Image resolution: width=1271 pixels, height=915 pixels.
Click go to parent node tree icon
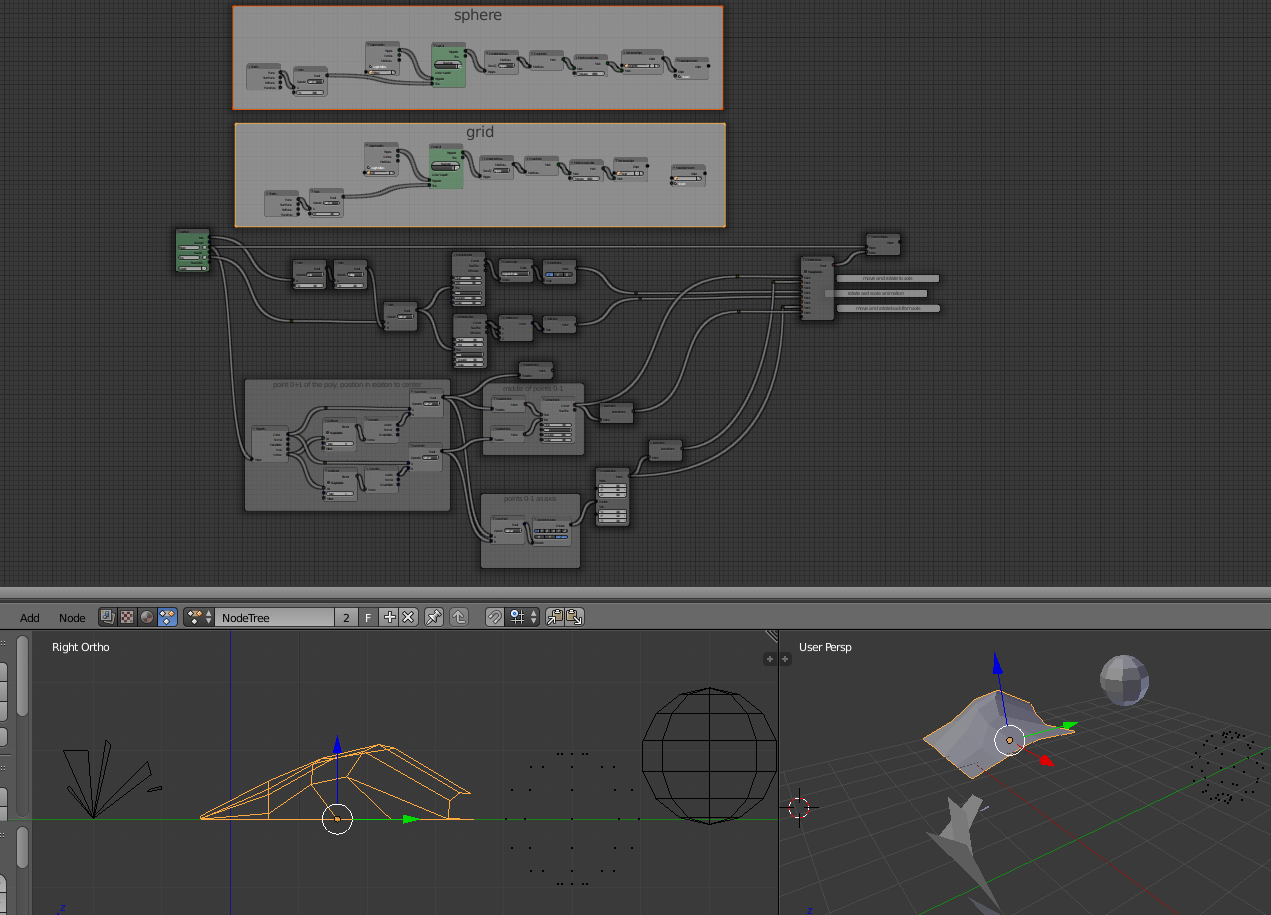click(459, 617)
